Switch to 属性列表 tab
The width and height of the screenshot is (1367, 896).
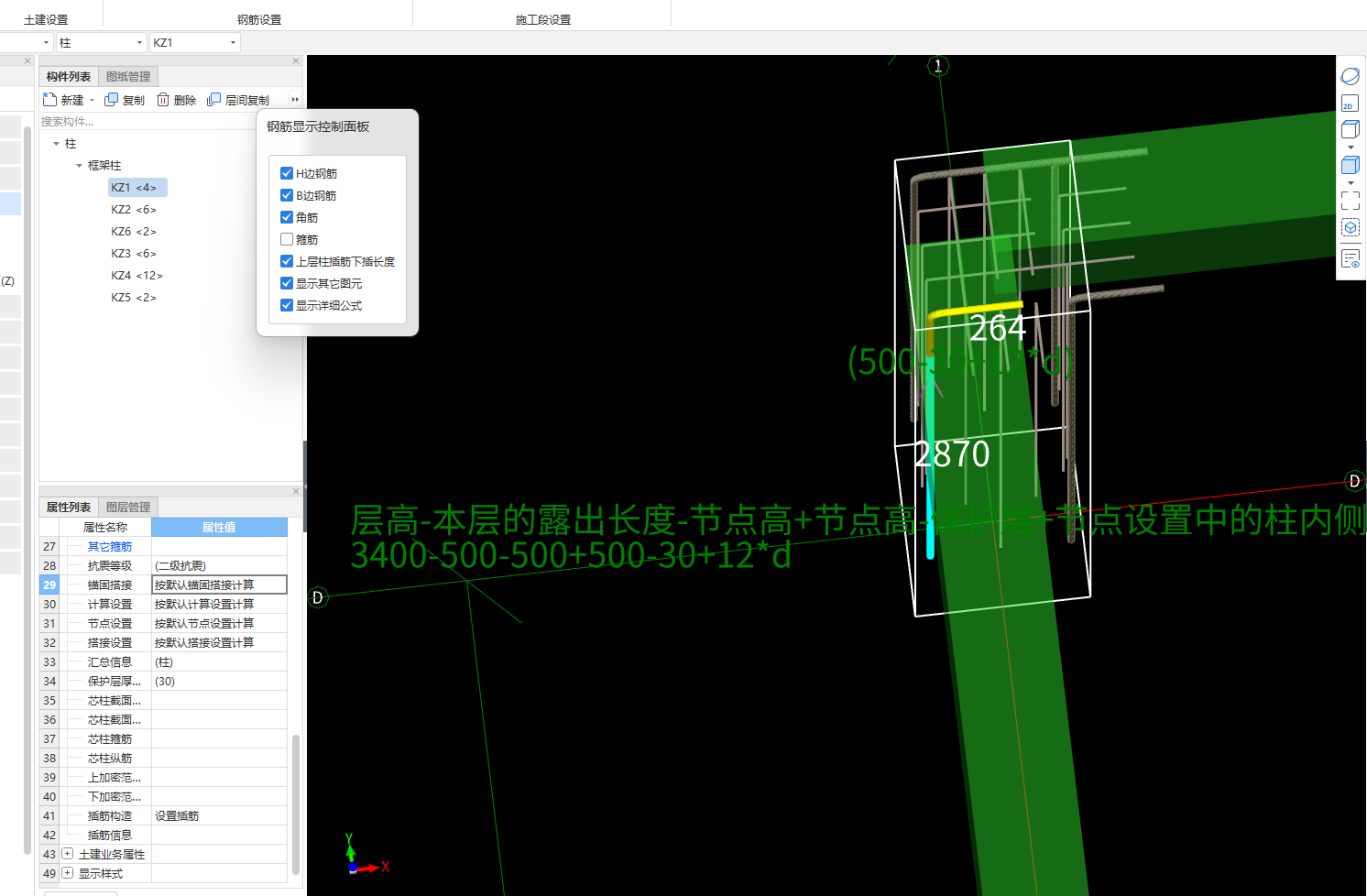click(69, 507)
